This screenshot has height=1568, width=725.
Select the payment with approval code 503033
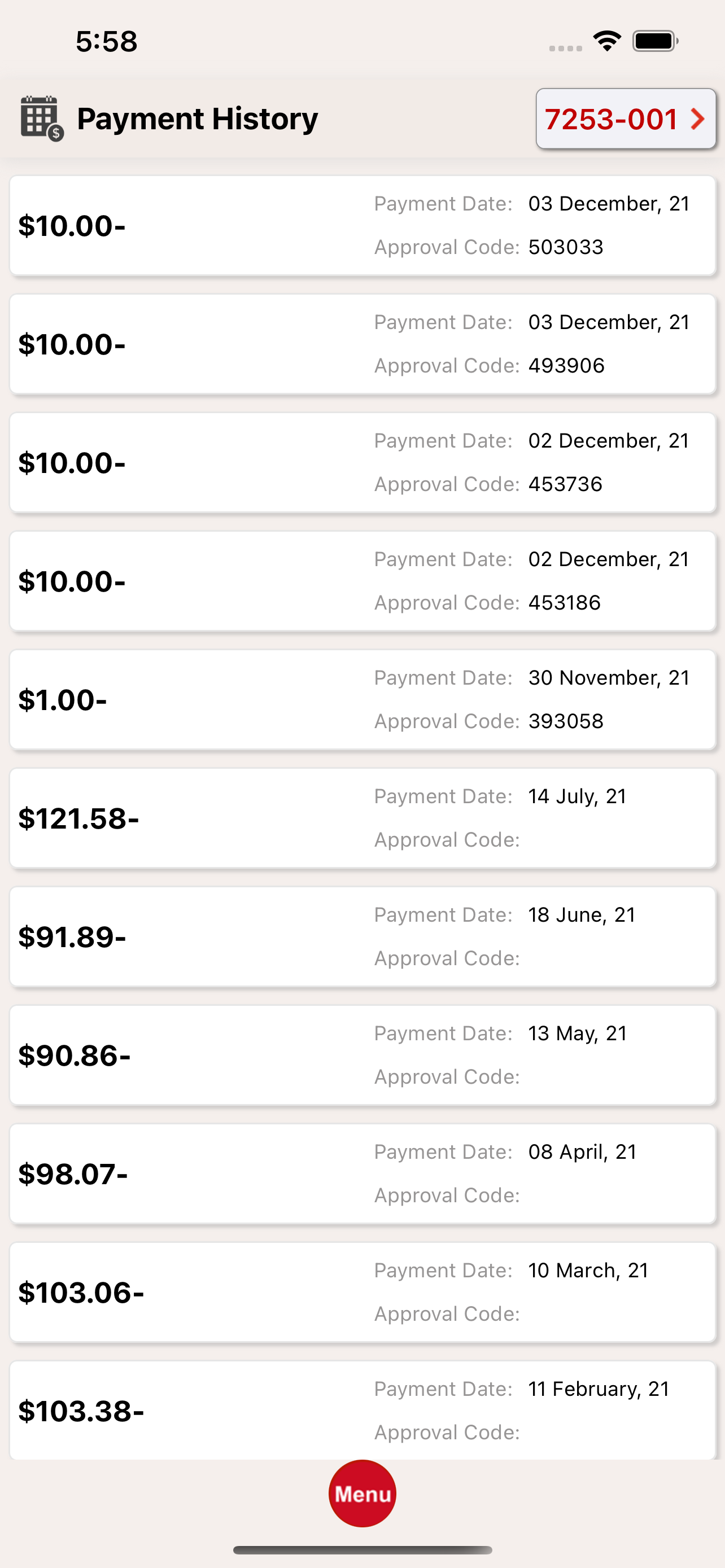[362, 226]
